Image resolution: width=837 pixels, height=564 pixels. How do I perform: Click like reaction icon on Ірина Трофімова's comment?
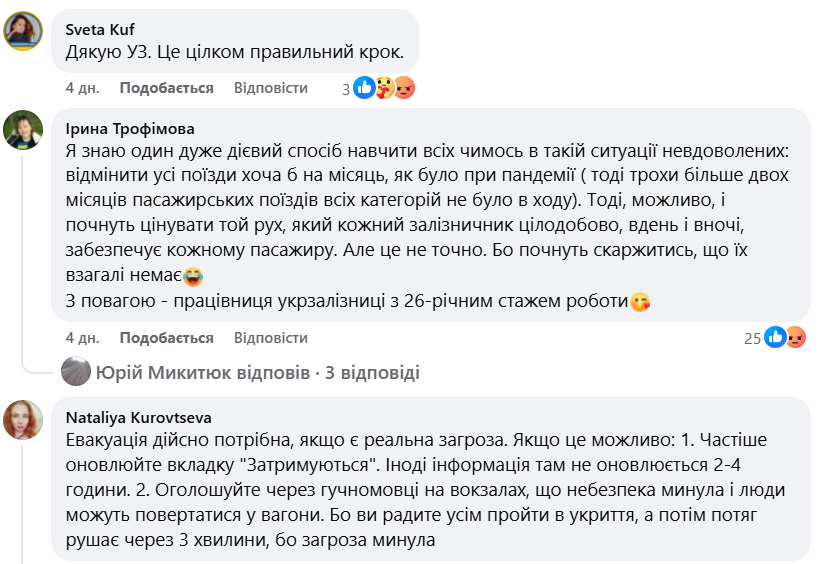(776, 338)
